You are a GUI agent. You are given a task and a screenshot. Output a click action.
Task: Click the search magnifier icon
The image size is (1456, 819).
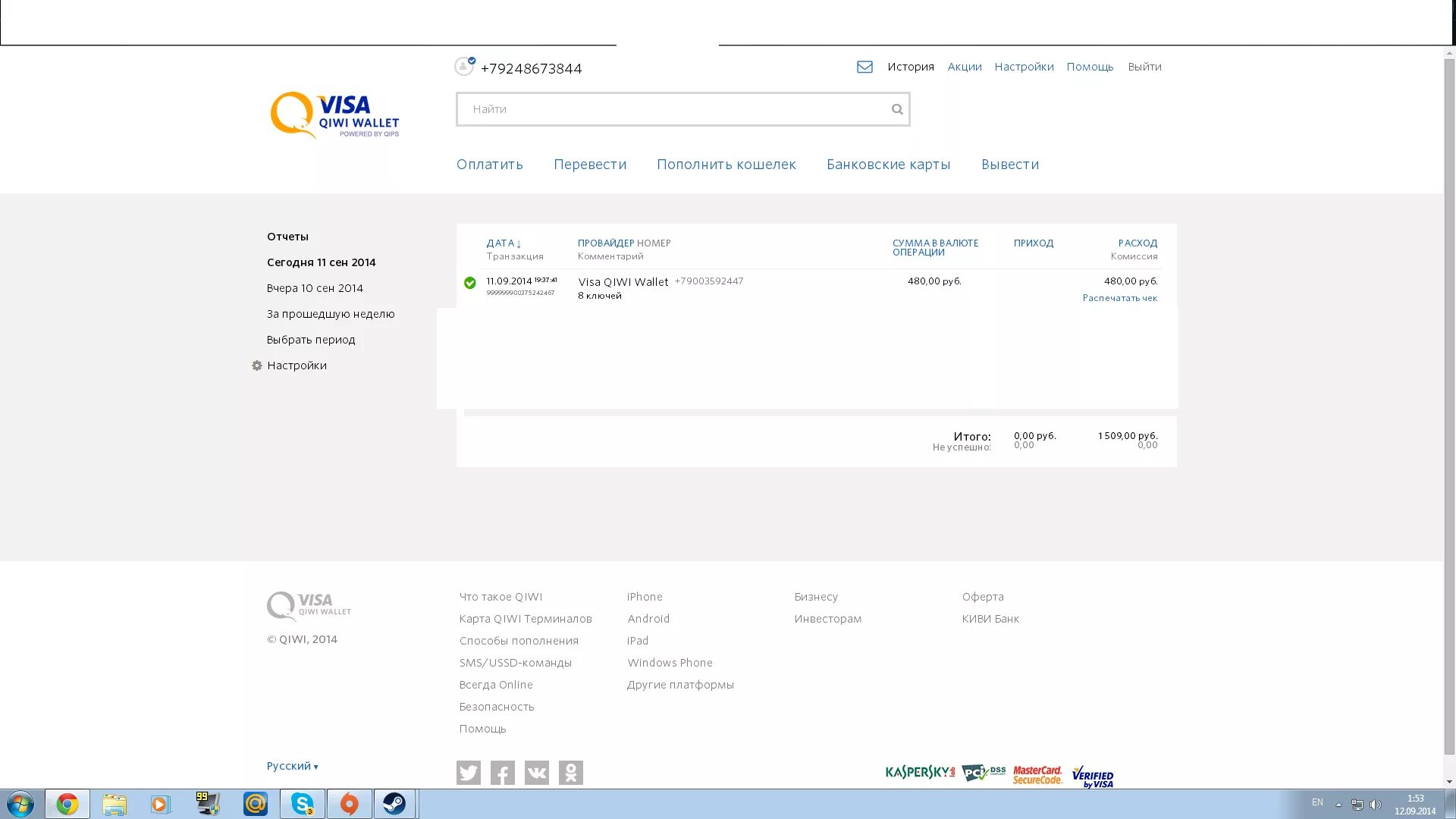coord(897,109)
